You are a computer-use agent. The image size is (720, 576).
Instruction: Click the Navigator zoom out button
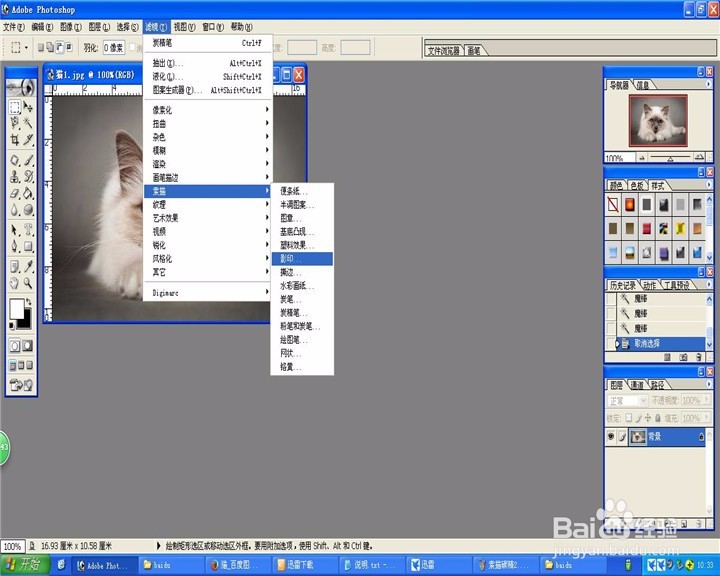click(642, 158)
